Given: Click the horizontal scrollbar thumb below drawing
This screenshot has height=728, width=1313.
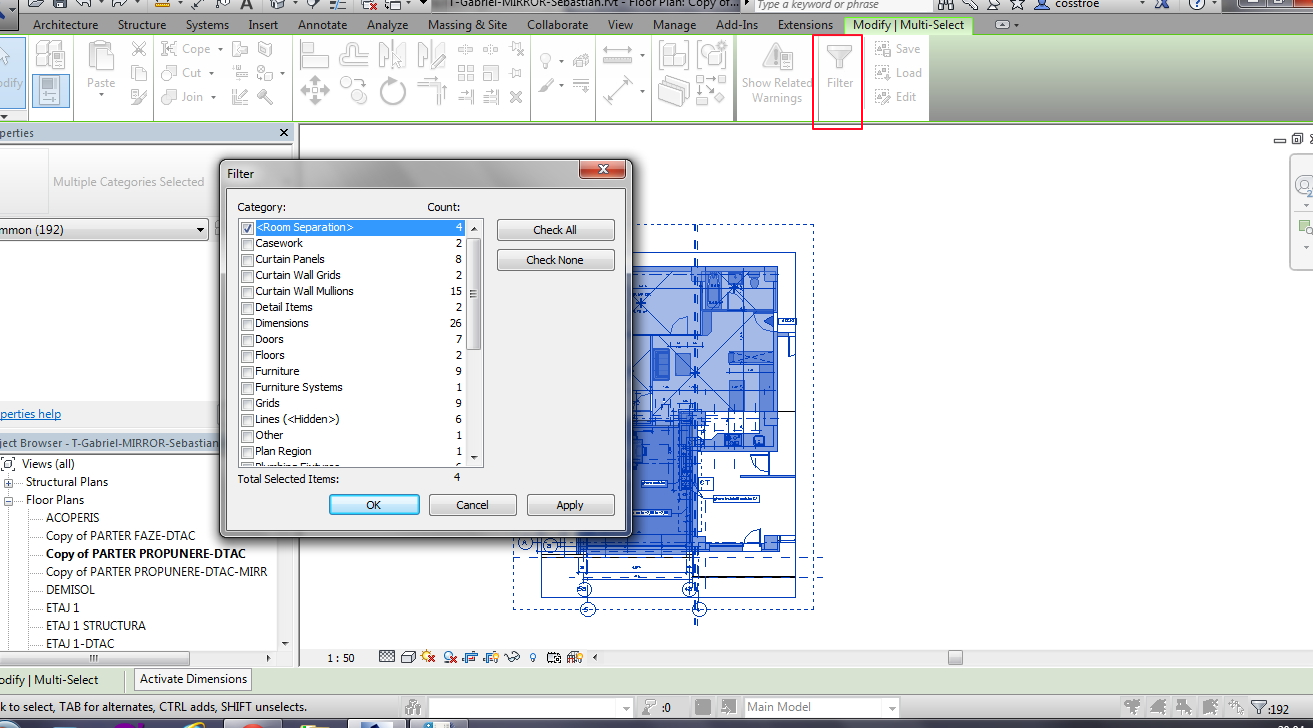Looking at the screenshot, I should tap(955, 657).
